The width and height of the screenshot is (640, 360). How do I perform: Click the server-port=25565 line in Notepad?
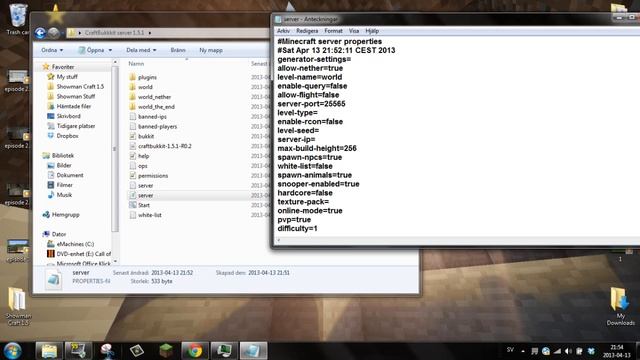tap(311, 104)
